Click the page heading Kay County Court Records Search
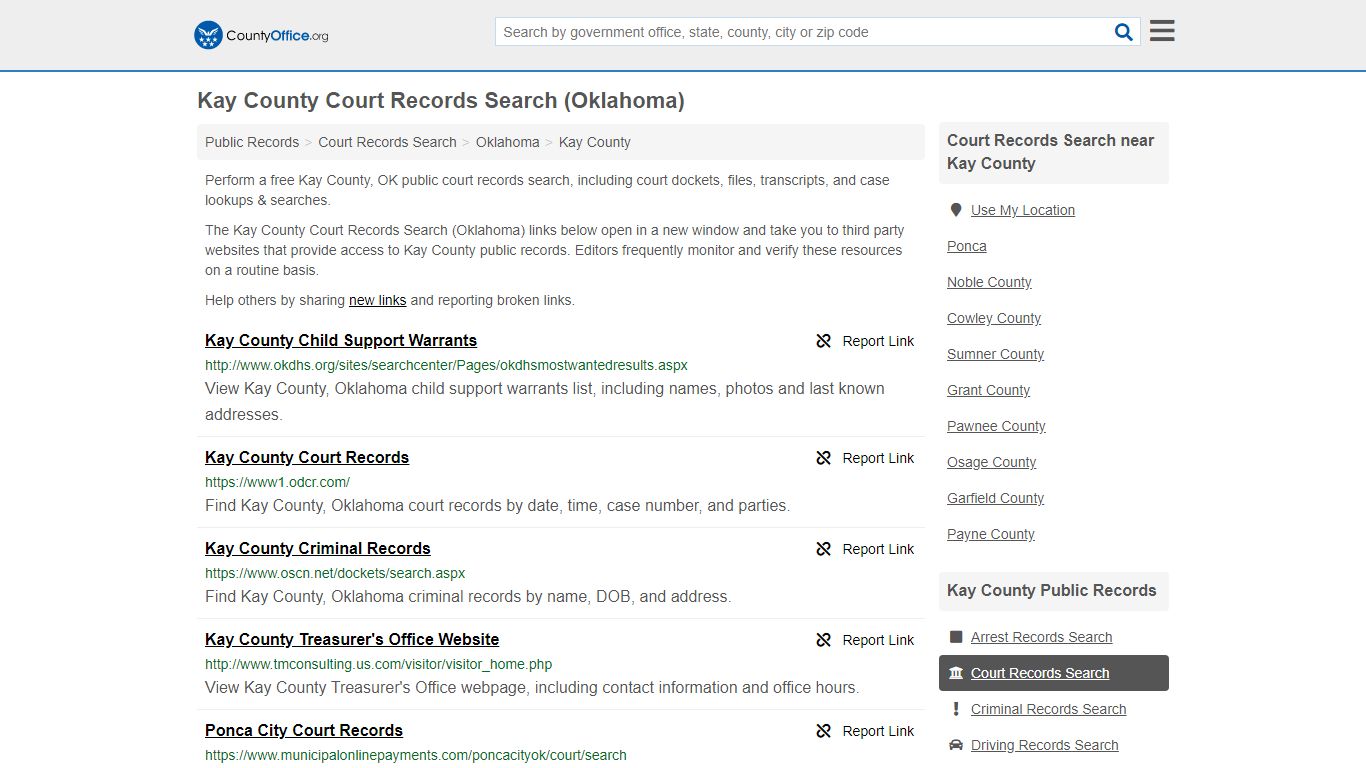1366x768 pixels. pyautogui.click(x=441, y=101)
